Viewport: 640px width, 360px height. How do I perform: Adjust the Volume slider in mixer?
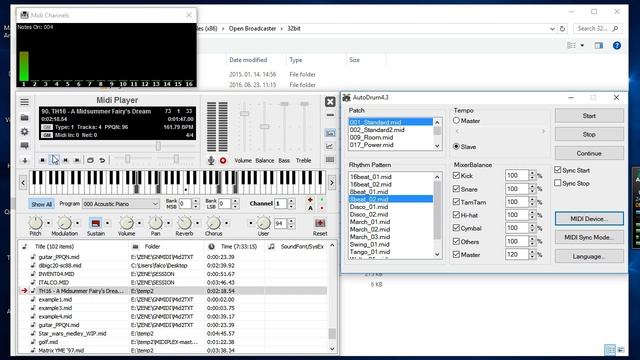click(244, 114)
